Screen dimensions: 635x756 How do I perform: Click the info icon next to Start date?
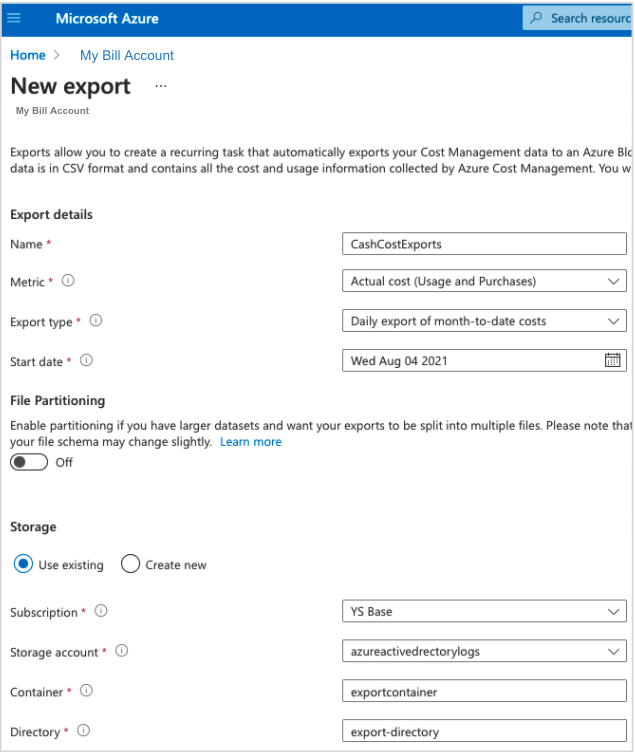pos(86,361)
